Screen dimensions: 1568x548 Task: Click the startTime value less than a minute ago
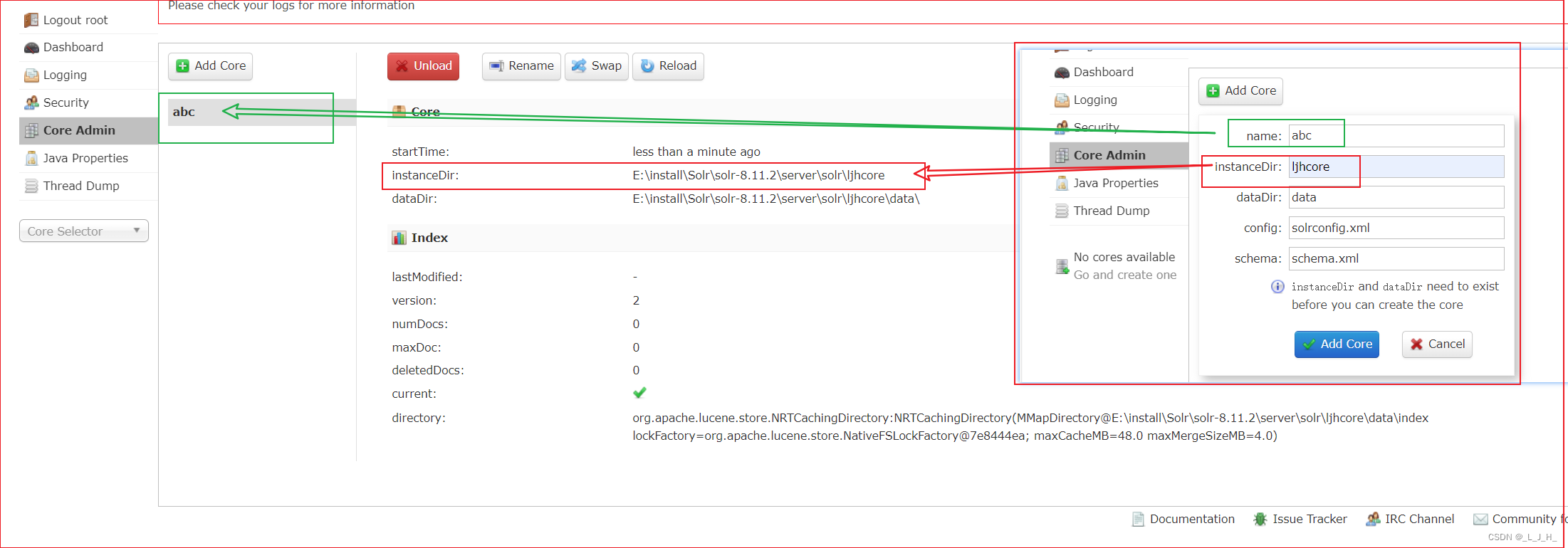[696, 152]
